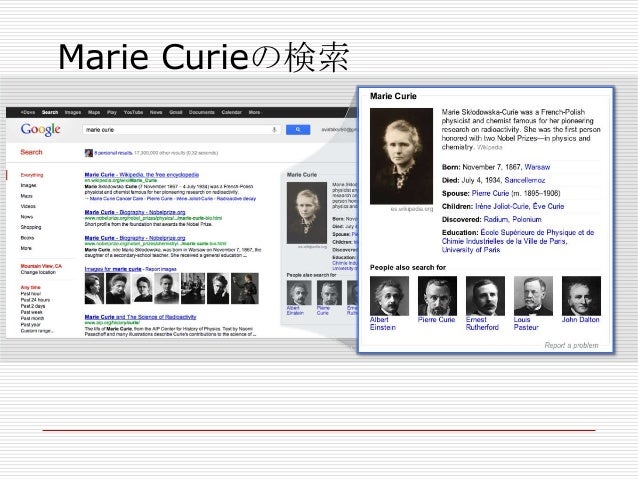The height and width of the screenshot is (479, 638).
Task: Open Images in the black top bar
Action: click(73, 112)
